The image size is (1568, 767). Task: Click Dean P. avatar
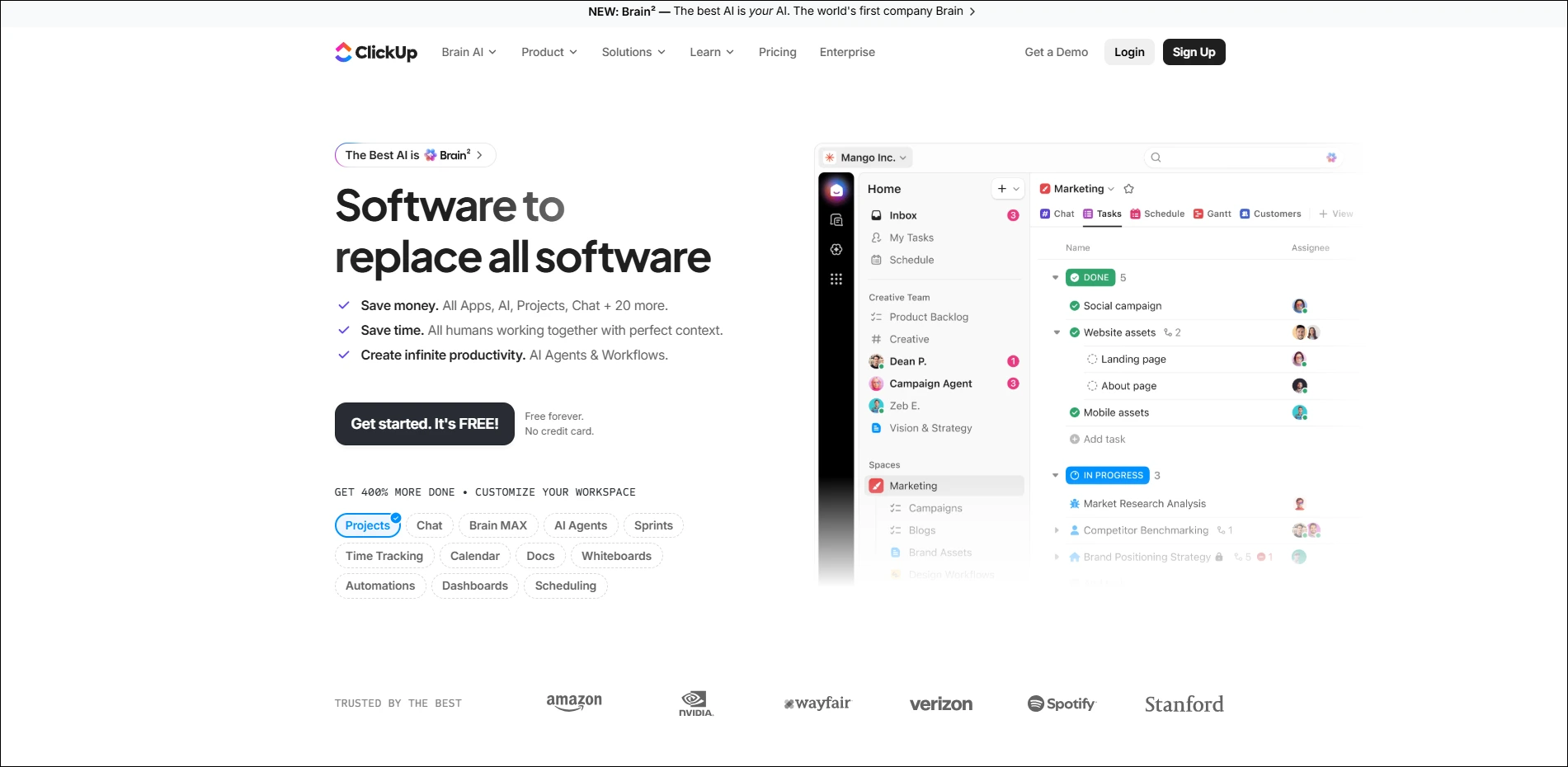click(x=876, y=361)
